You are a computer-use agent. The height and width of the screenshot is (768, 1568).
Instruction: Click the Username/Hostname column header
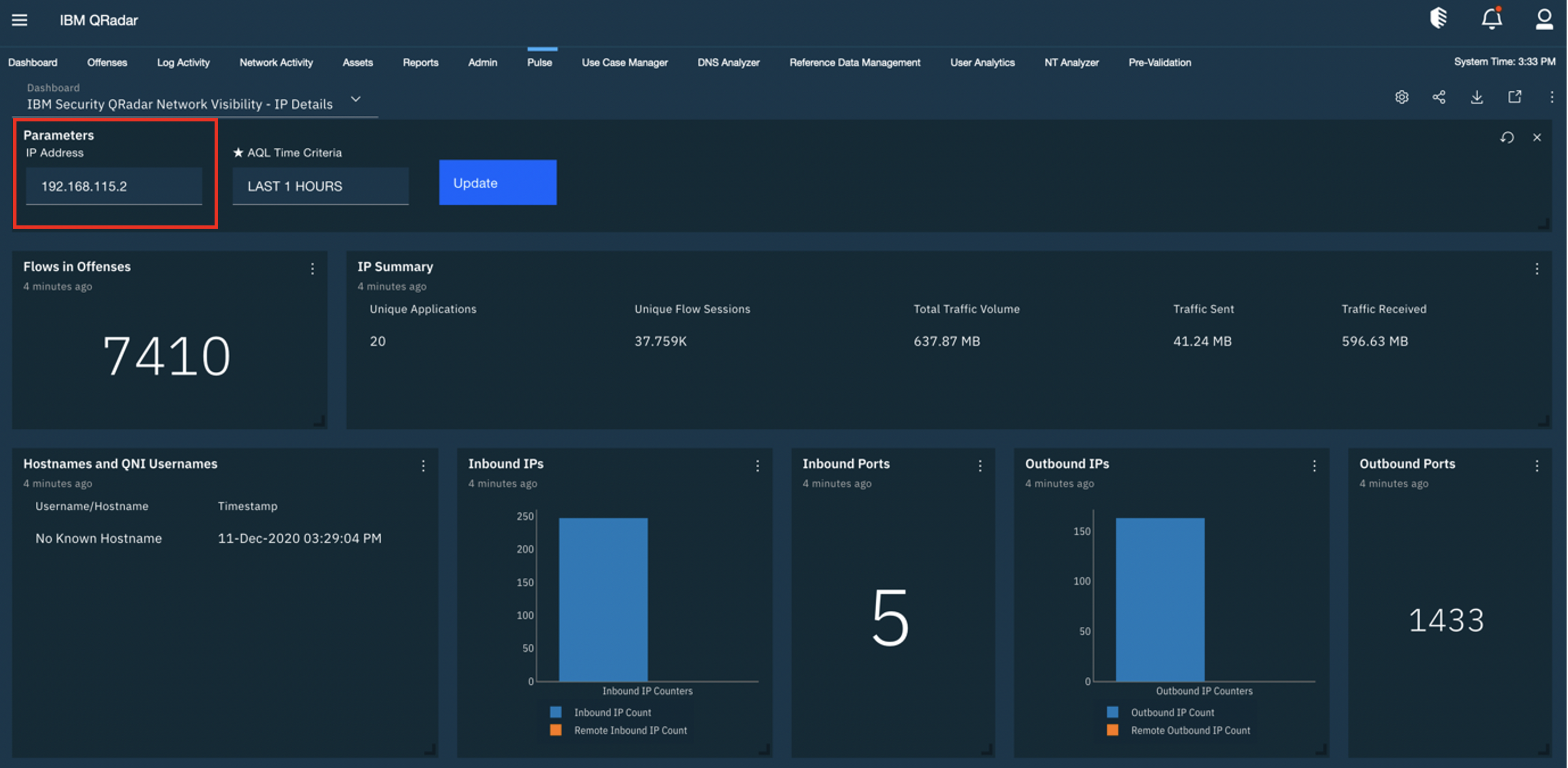pos(92,506)
